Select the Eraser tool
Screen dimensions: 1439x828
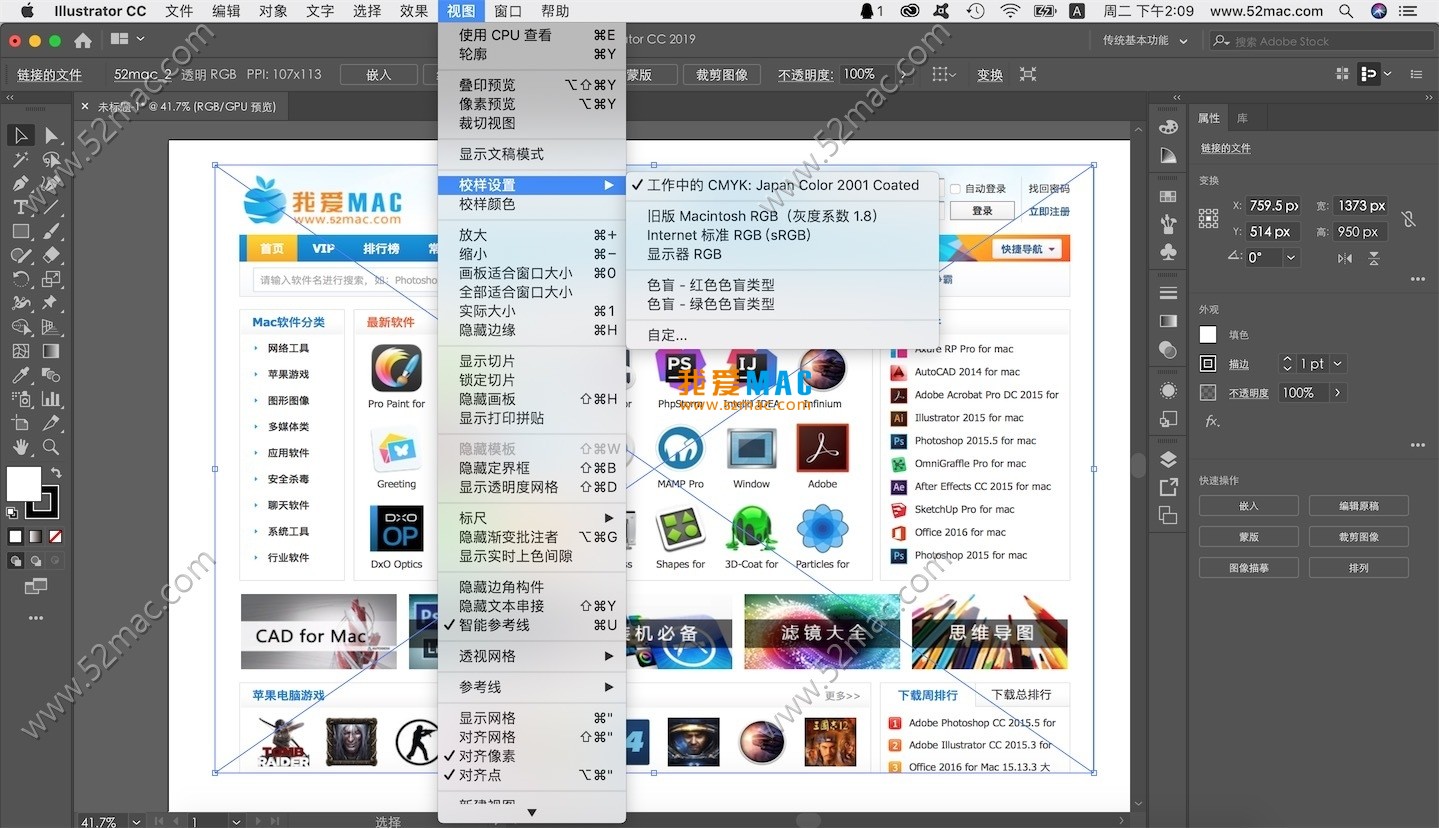pyautogui.click(x=51, y=255)
